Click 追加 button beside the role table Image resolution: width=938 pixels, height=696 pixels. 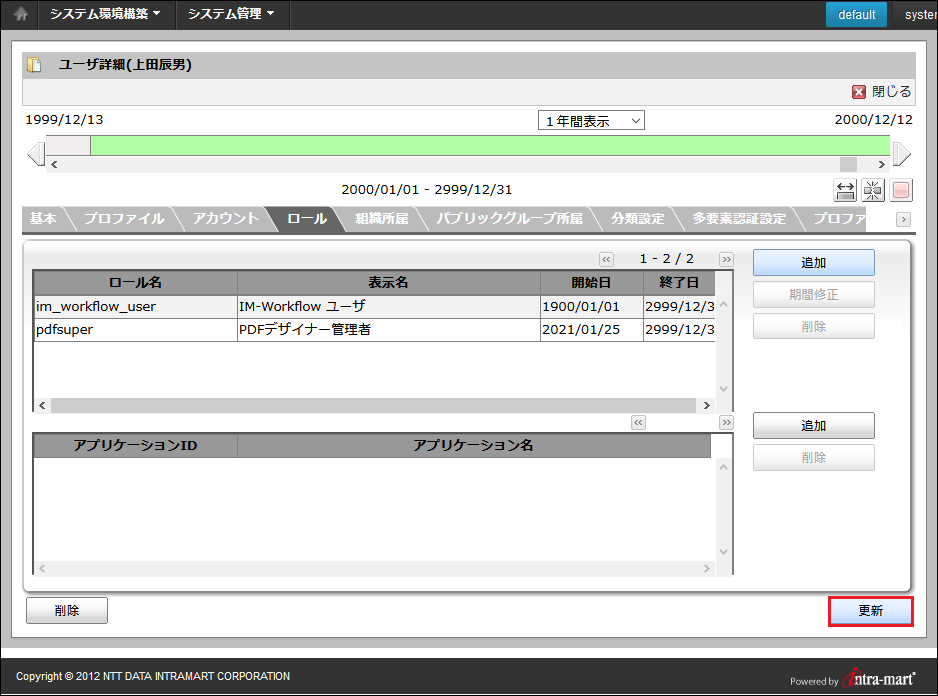(813, 263)
